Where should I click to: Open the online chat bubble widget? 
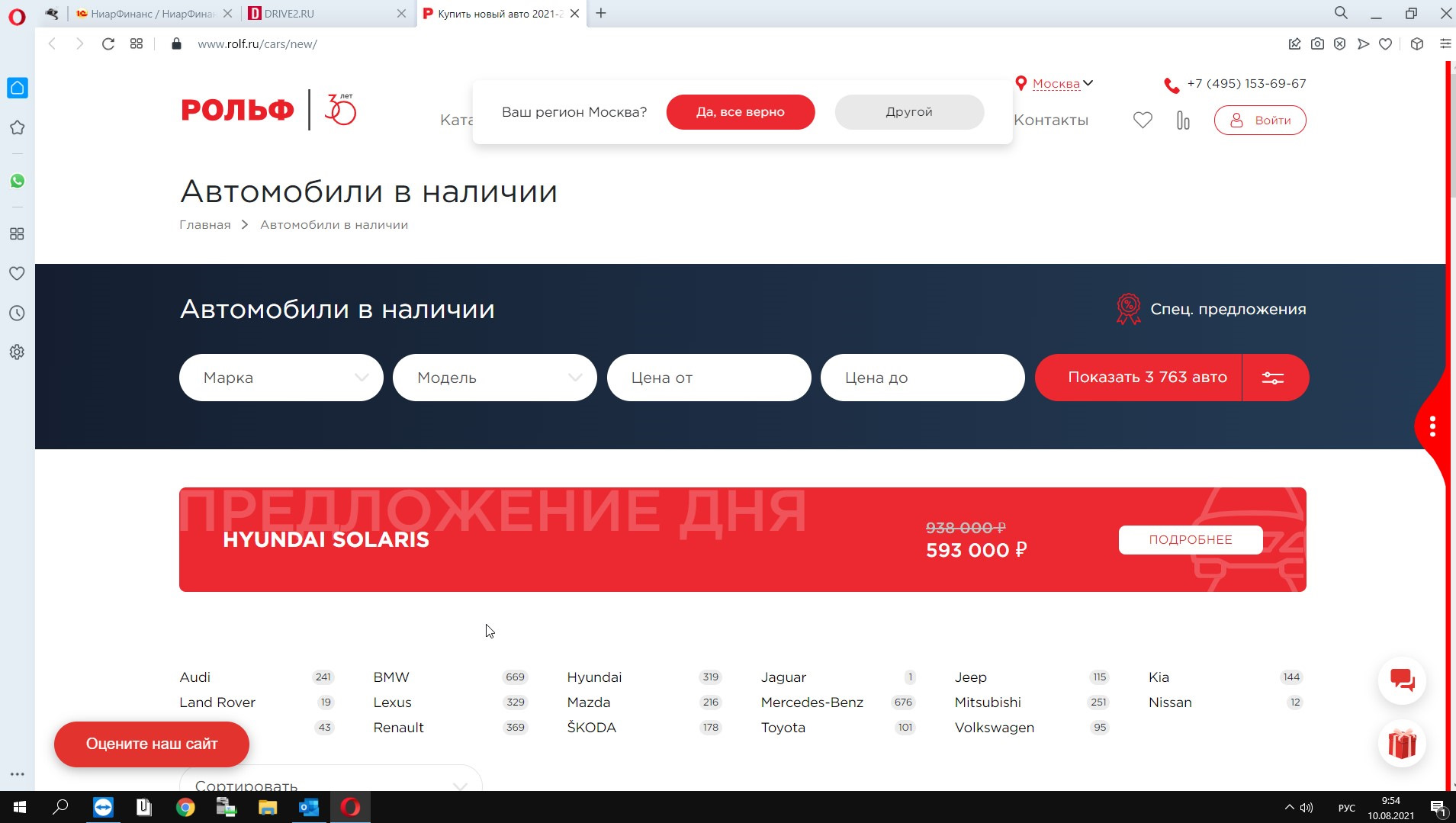(1402, 680)
